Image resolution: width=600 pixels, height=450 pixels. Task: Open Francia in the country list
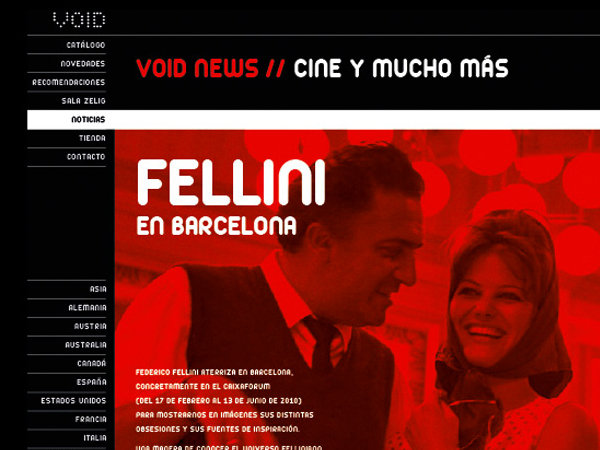pyautogui.click(x=91, y=419)
